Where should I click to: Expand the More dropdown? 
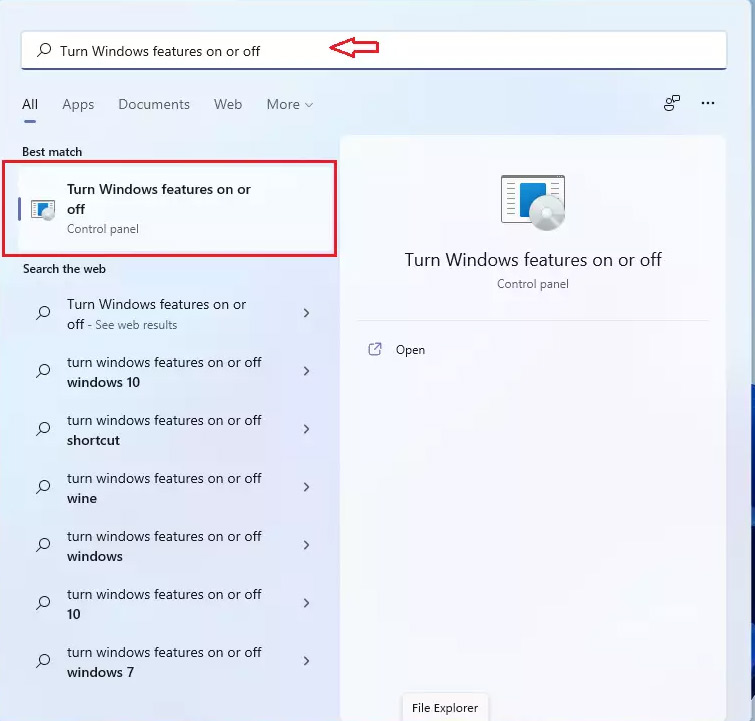289,105
